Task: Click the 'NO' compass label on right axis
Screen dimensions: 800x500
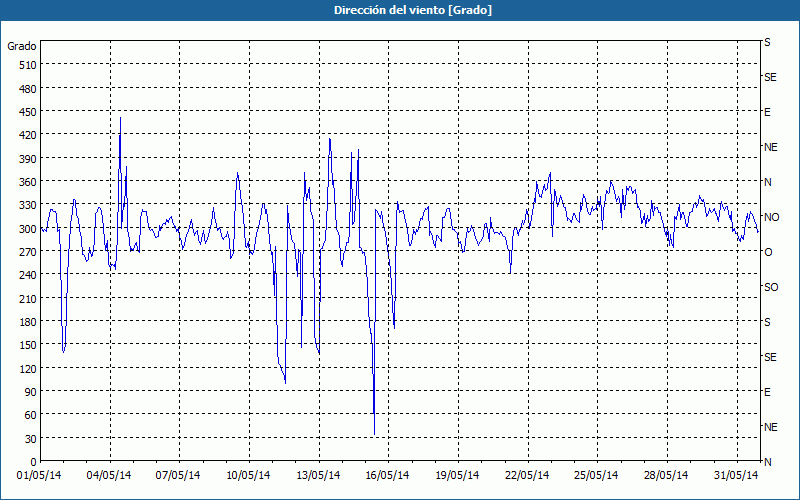Action: coord(772,217)
